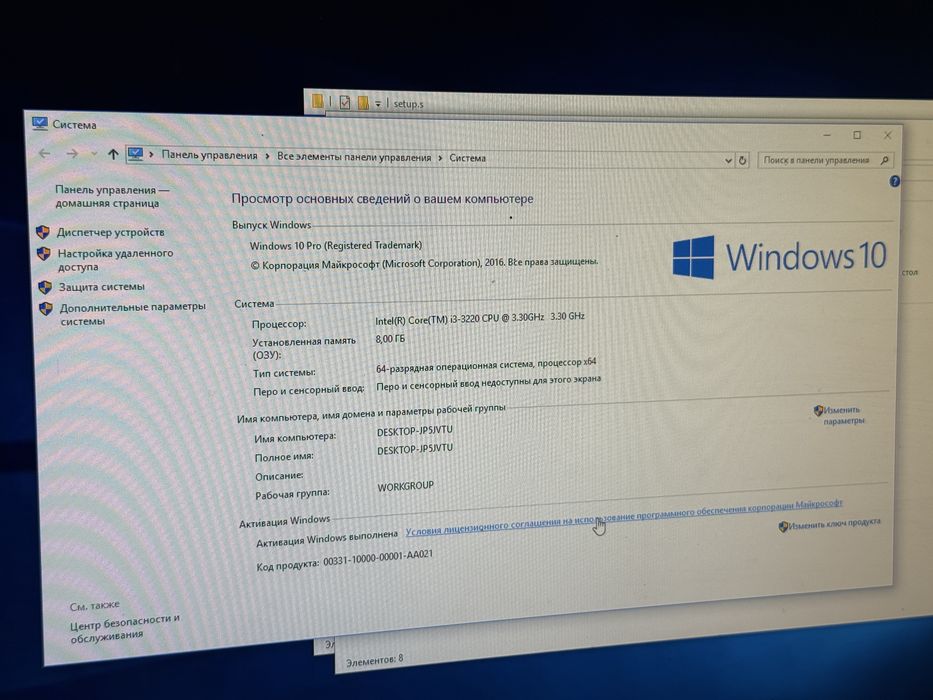Click the '64-разрядная операционная система' text

[x=486, y=365]
